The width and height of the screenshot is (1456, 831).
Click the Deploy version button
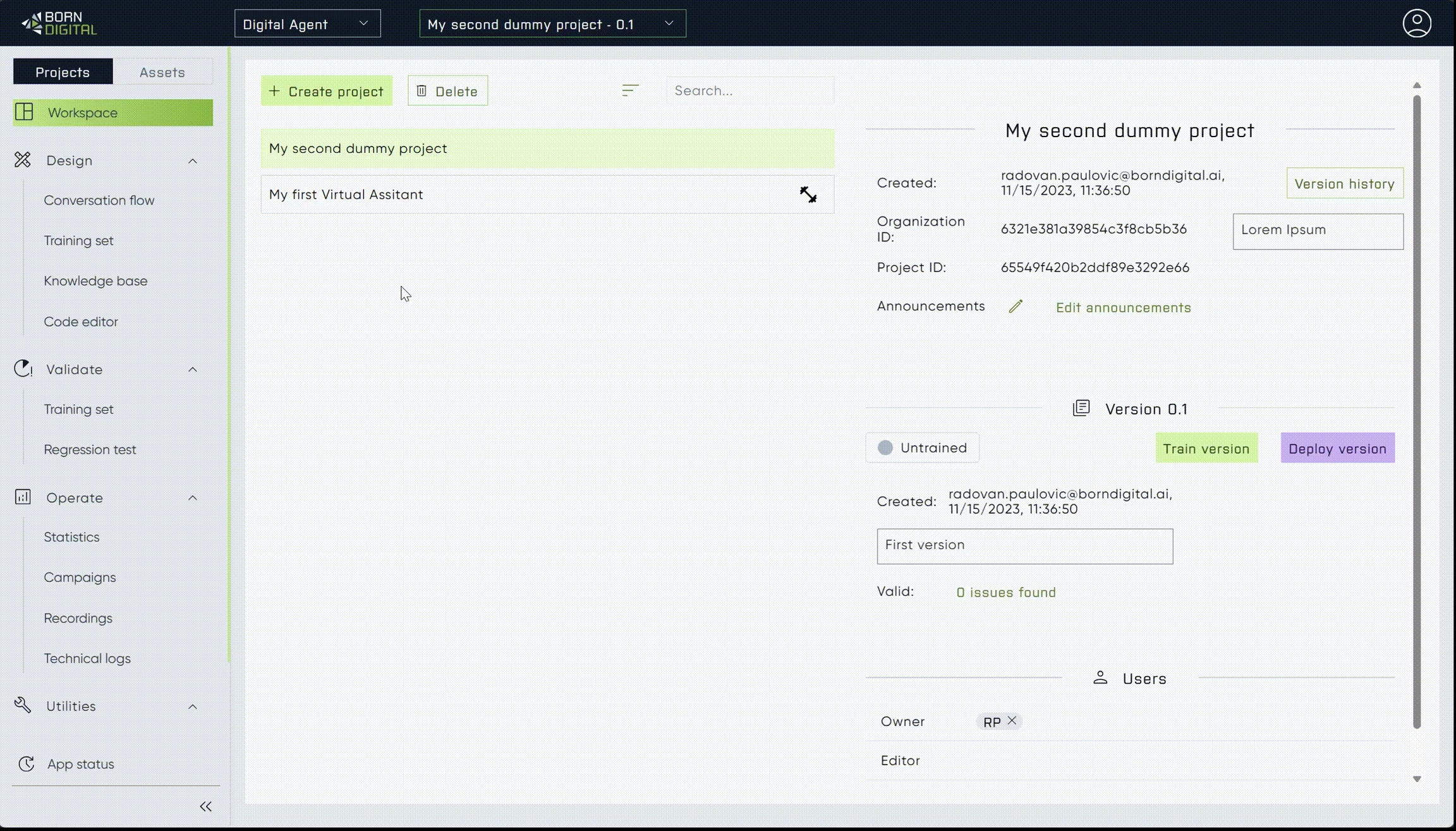(1337, 448)
